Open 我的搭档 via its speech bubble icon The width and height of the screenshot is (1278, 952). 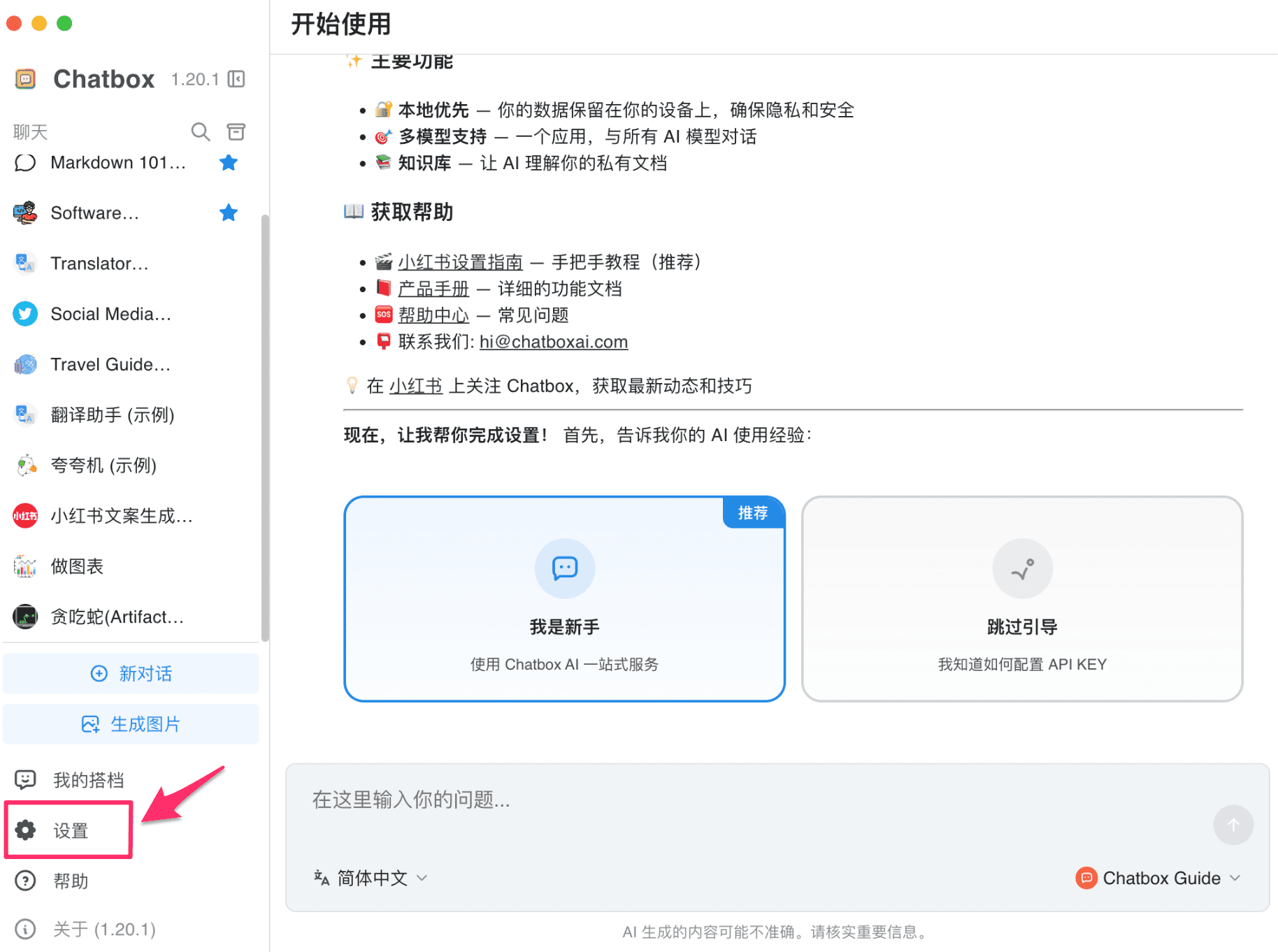coord(25,779)
